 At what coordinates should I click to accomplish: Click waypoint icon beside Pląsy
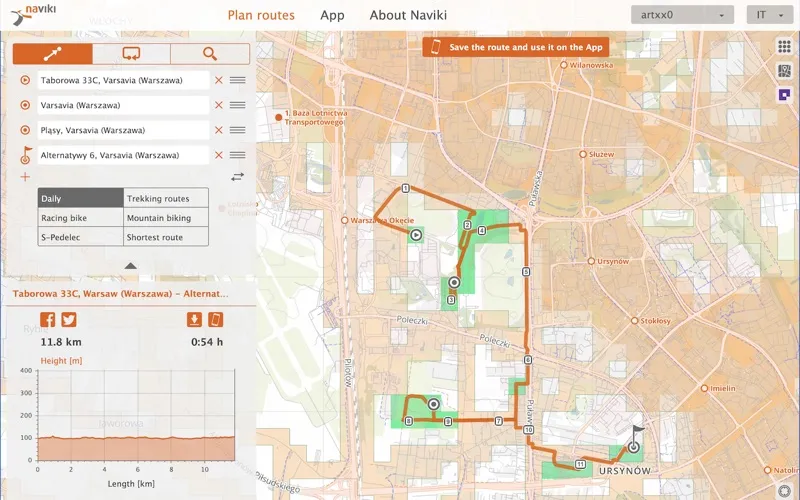coord(24,130)
